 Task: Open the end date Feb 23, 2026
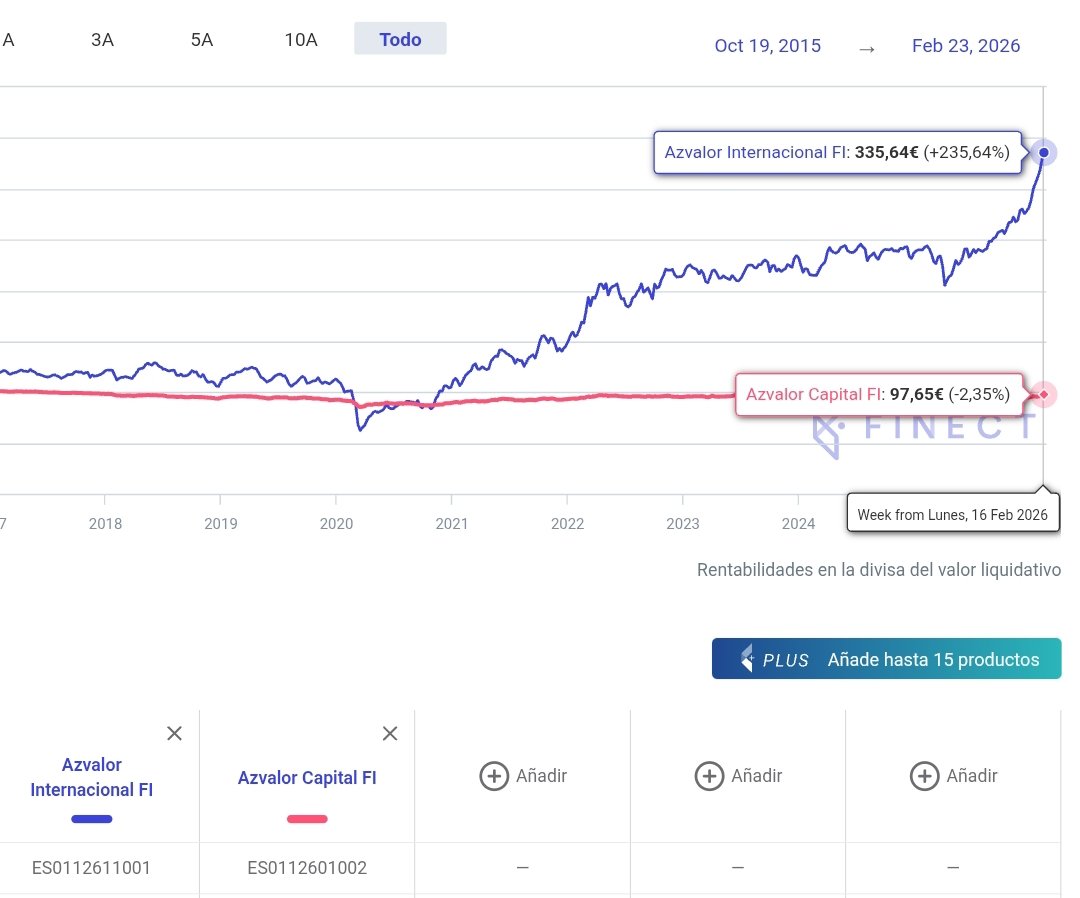(966, 46)
